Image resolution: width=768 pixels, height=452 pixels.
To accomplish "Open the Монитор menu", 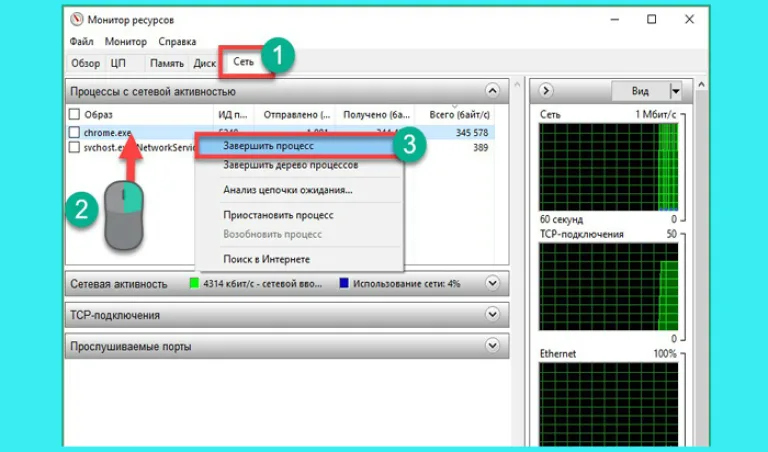I will (x=126, y=42).
